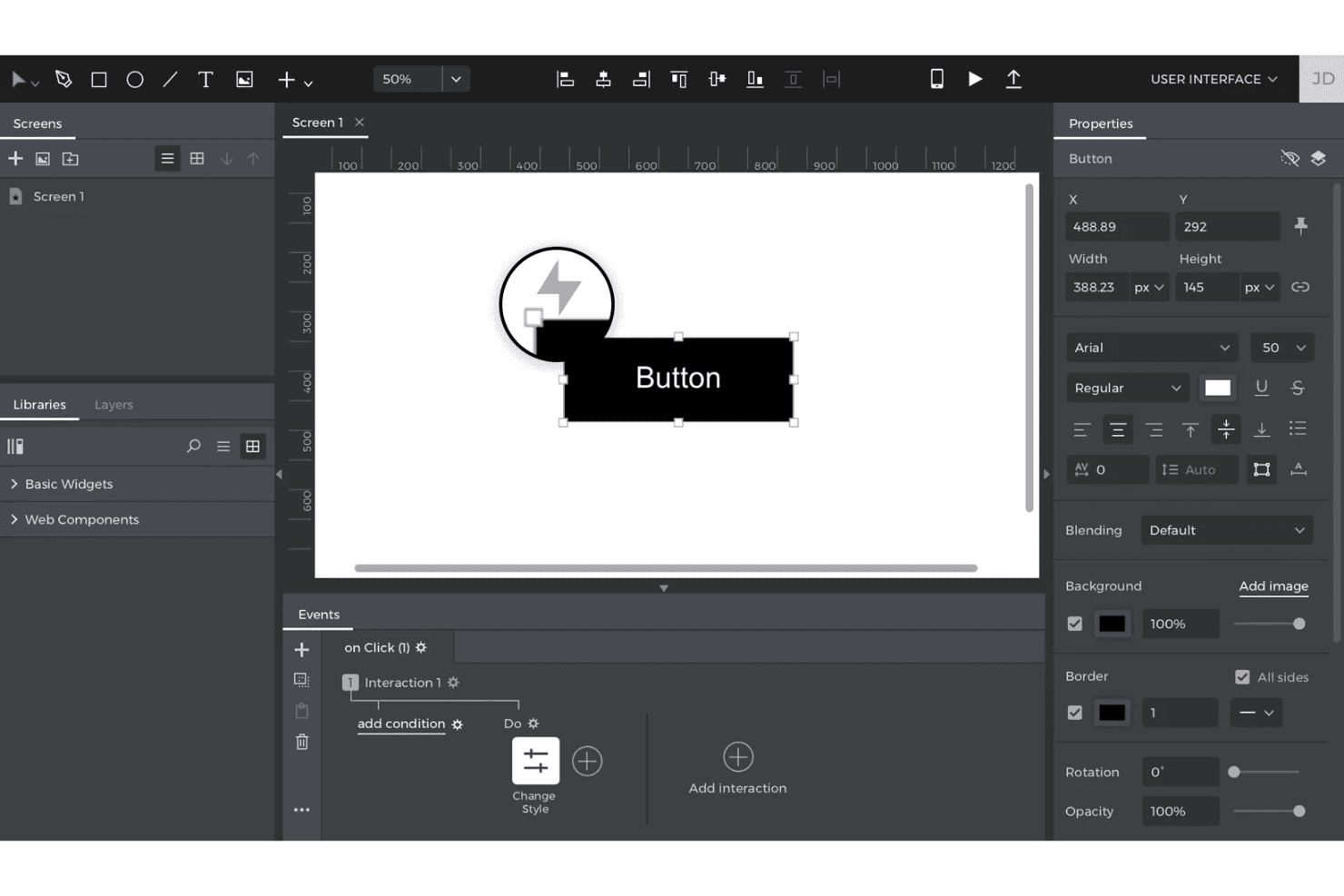Screen dimensions: 1344x896
Task: Toggle the Background fill checkbox
Action: coord(1075,624)
